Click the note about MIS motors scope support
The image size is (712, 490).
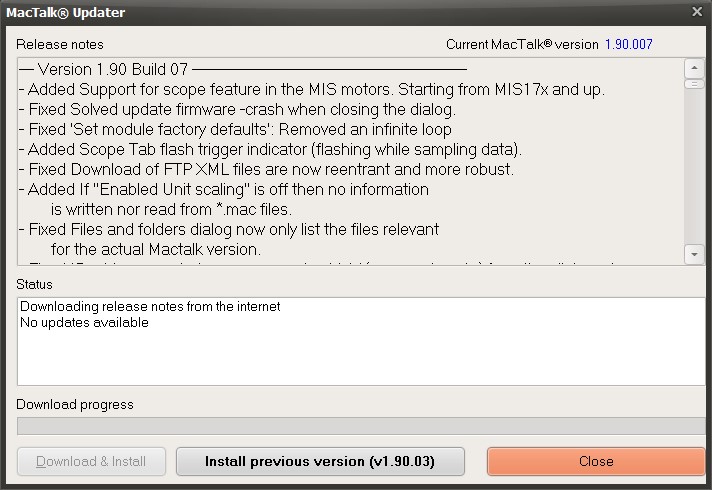click(312, 89)
